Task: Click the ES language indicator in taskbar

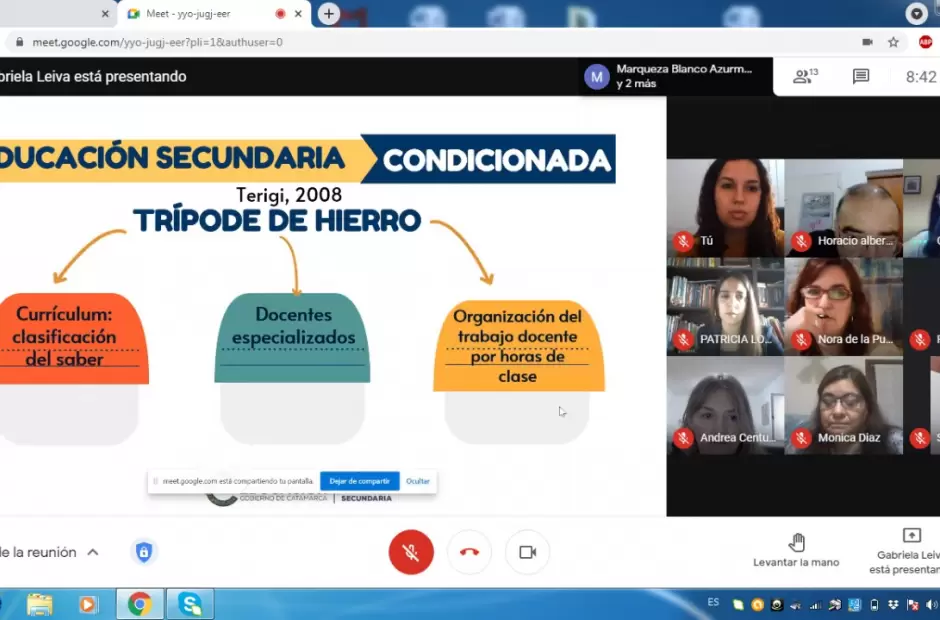Action: pos(713,603)
